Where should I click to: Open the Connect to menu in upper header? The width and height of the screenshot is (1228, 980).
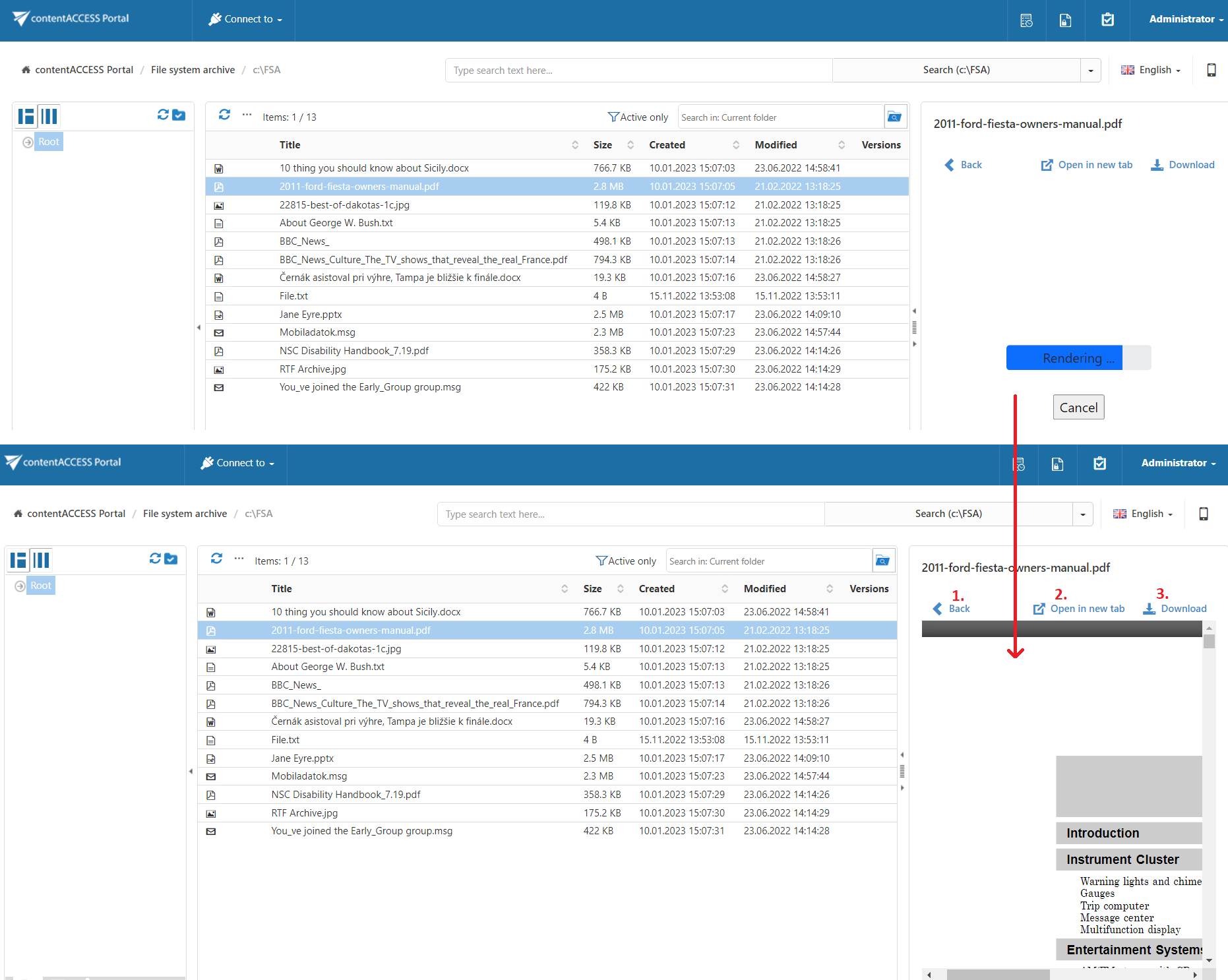(245, 19)
